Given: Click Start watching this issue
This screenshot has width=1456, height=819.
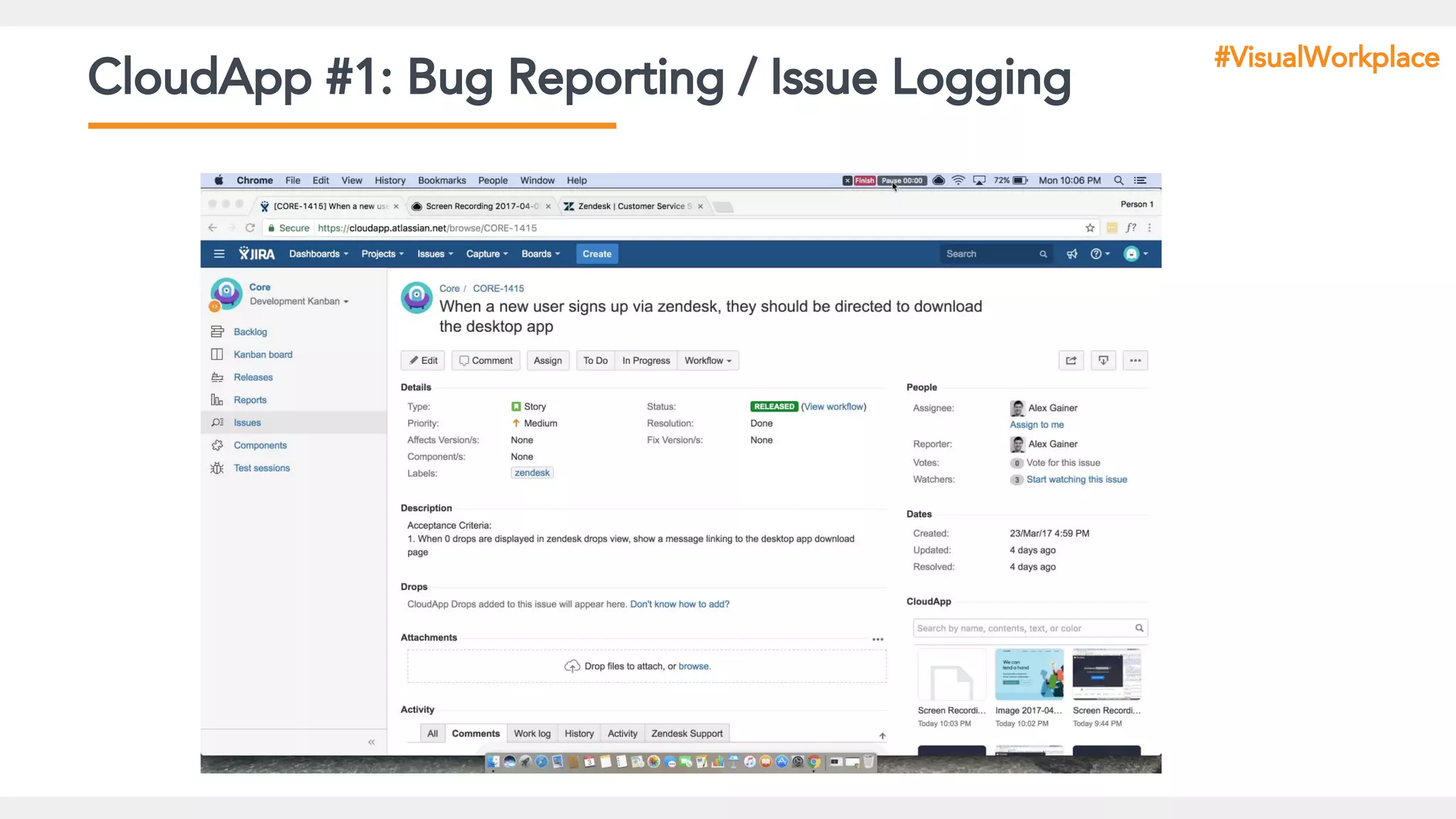Looking at the screenshot, I should [x=1076, y=479].
